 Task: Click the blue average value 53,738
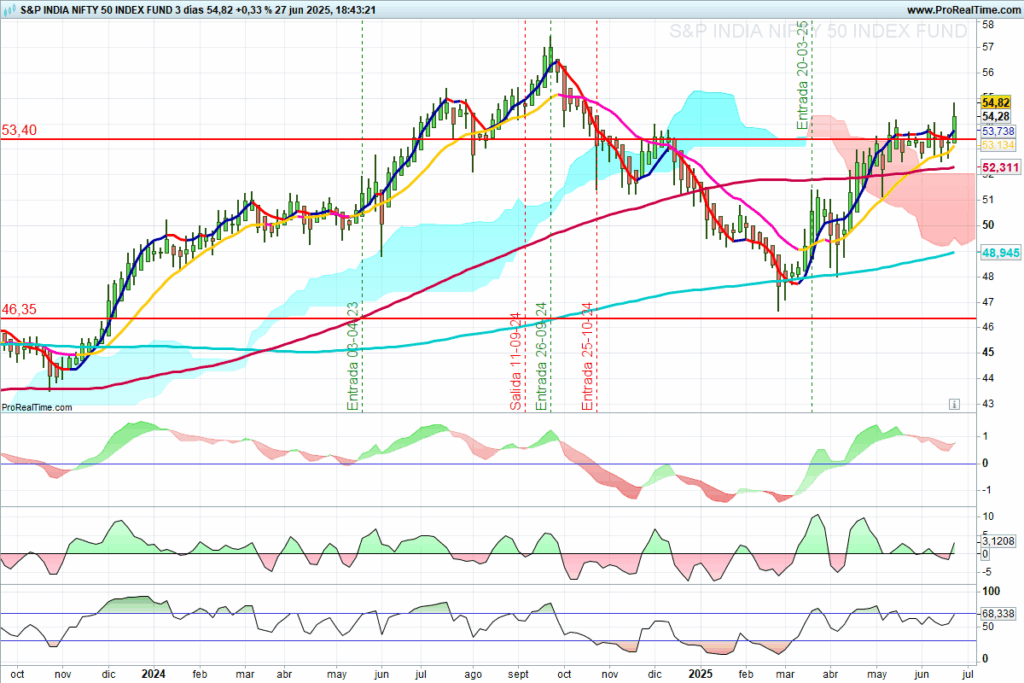998,131
